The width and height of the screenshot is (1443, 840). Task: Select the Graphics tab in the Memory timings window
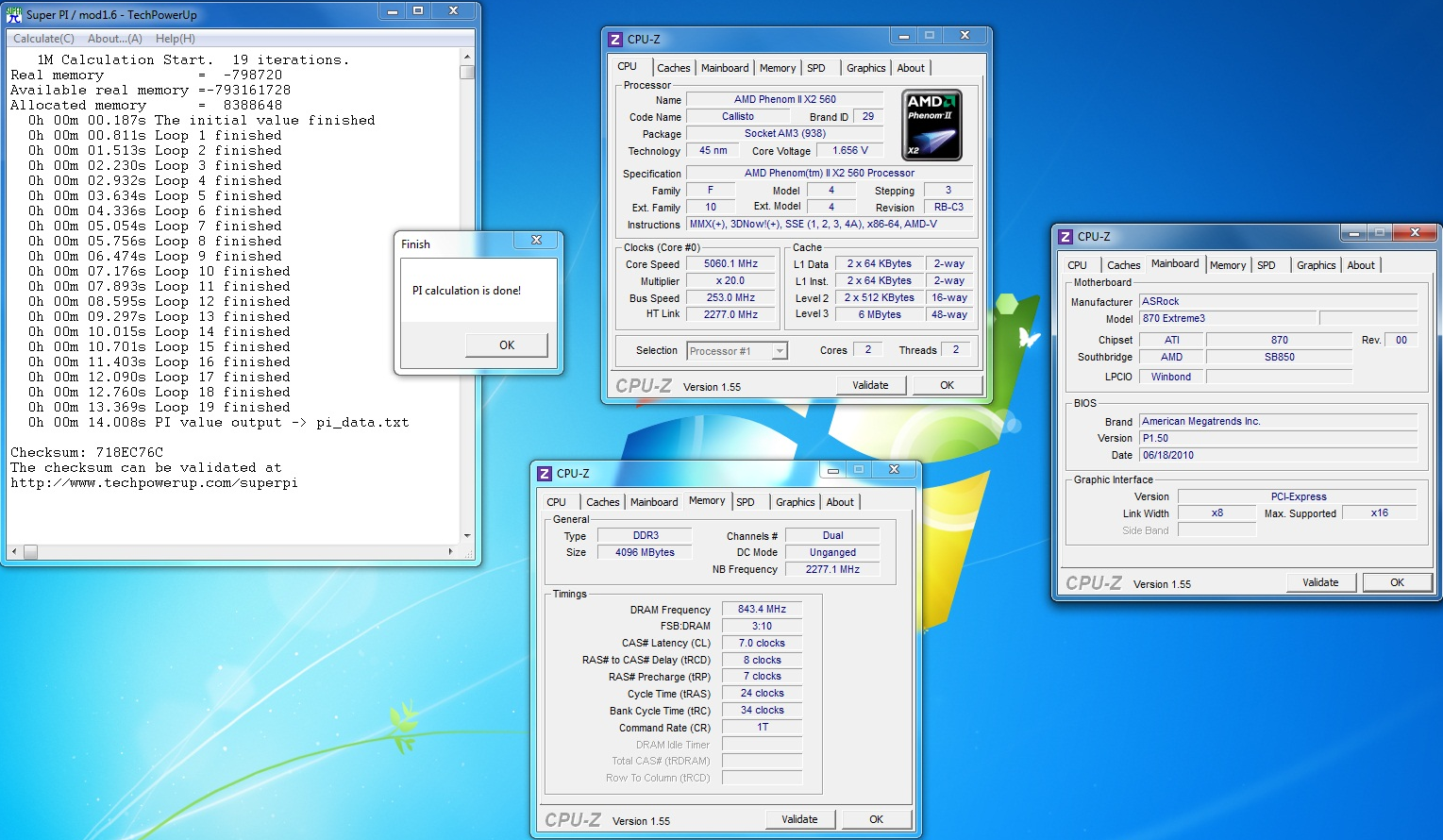pyautogui.click(x=795, y=502)
